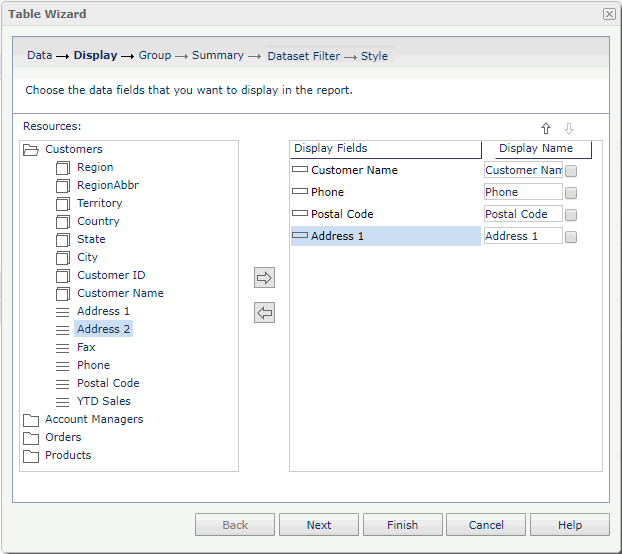Click the add field right arrow button
The height and width of the screenshot is (554, 622).
point(264,278)
